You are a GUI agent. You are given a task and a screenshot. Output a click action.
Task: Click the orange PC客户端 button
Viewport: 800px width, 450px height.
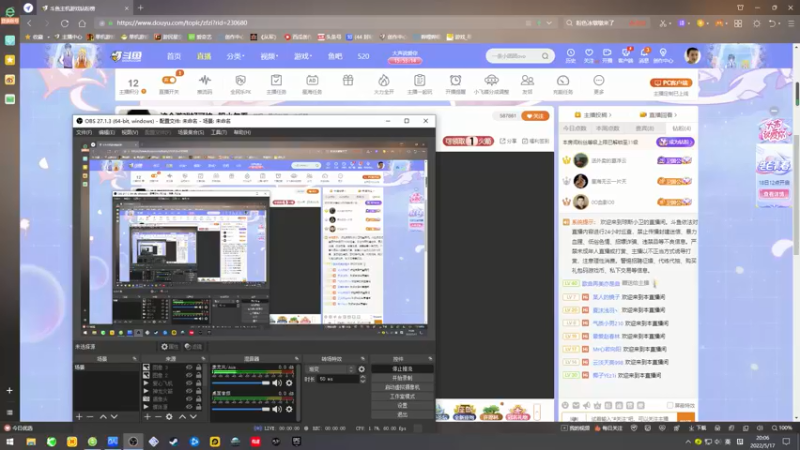(x=670, y=83)
